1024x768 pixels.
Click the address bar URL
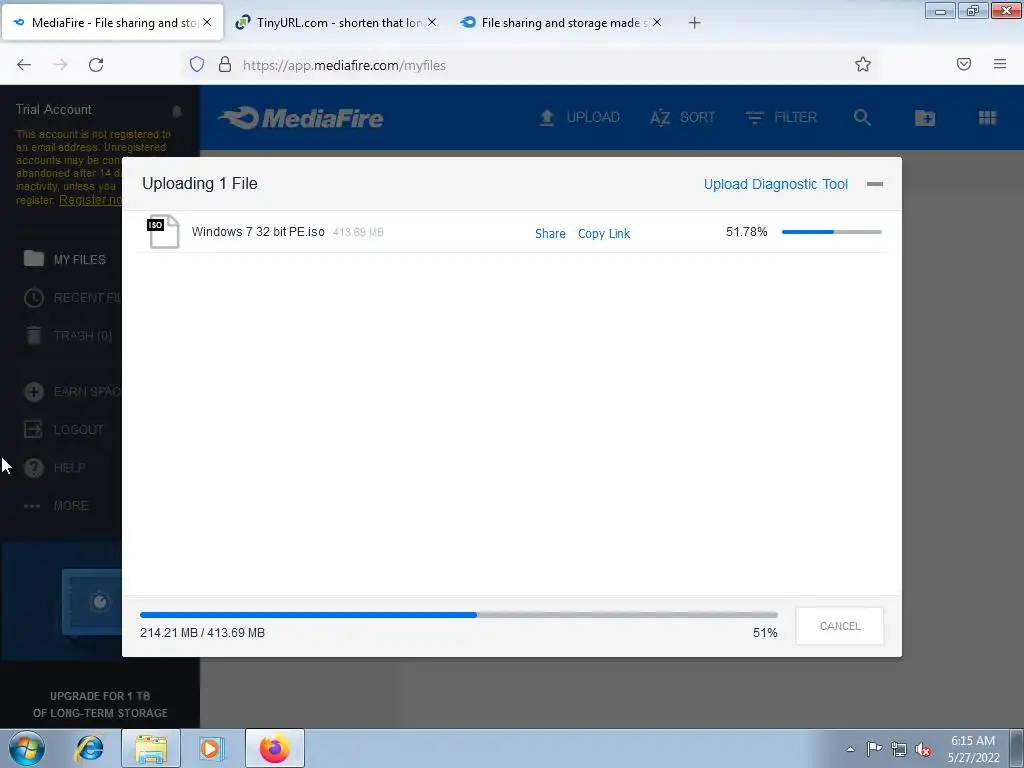pyautogui.click(x=344, y=65)
